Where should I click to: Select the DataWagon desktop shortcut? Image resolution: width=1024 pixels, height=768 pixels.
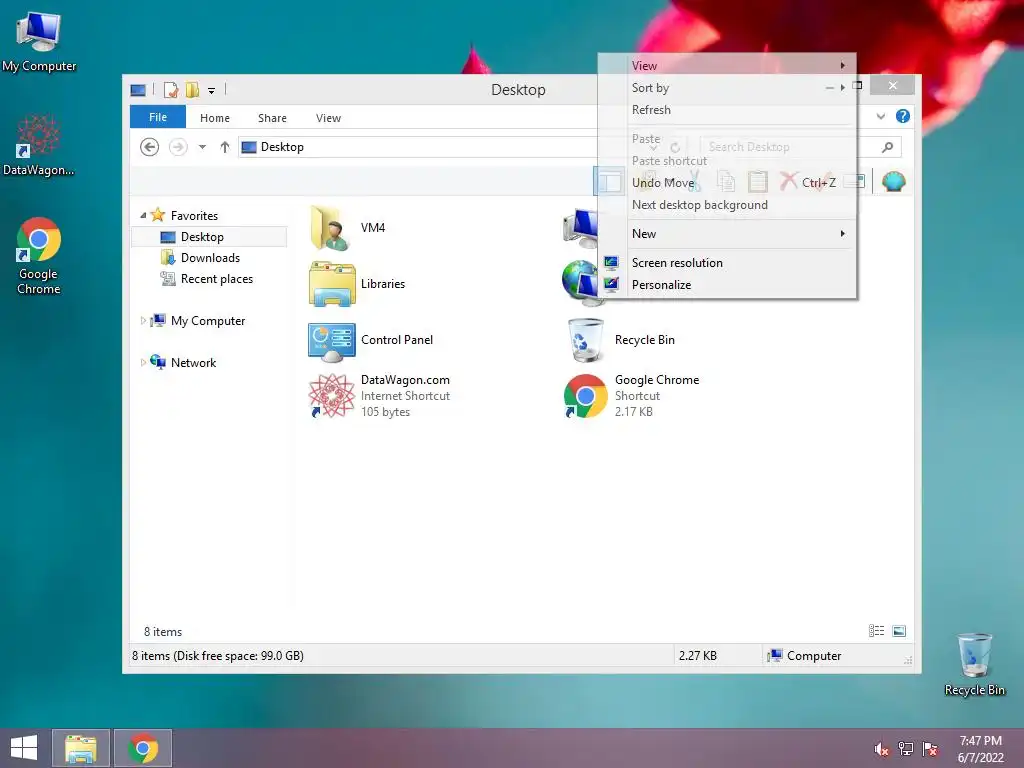click(39, 145)
